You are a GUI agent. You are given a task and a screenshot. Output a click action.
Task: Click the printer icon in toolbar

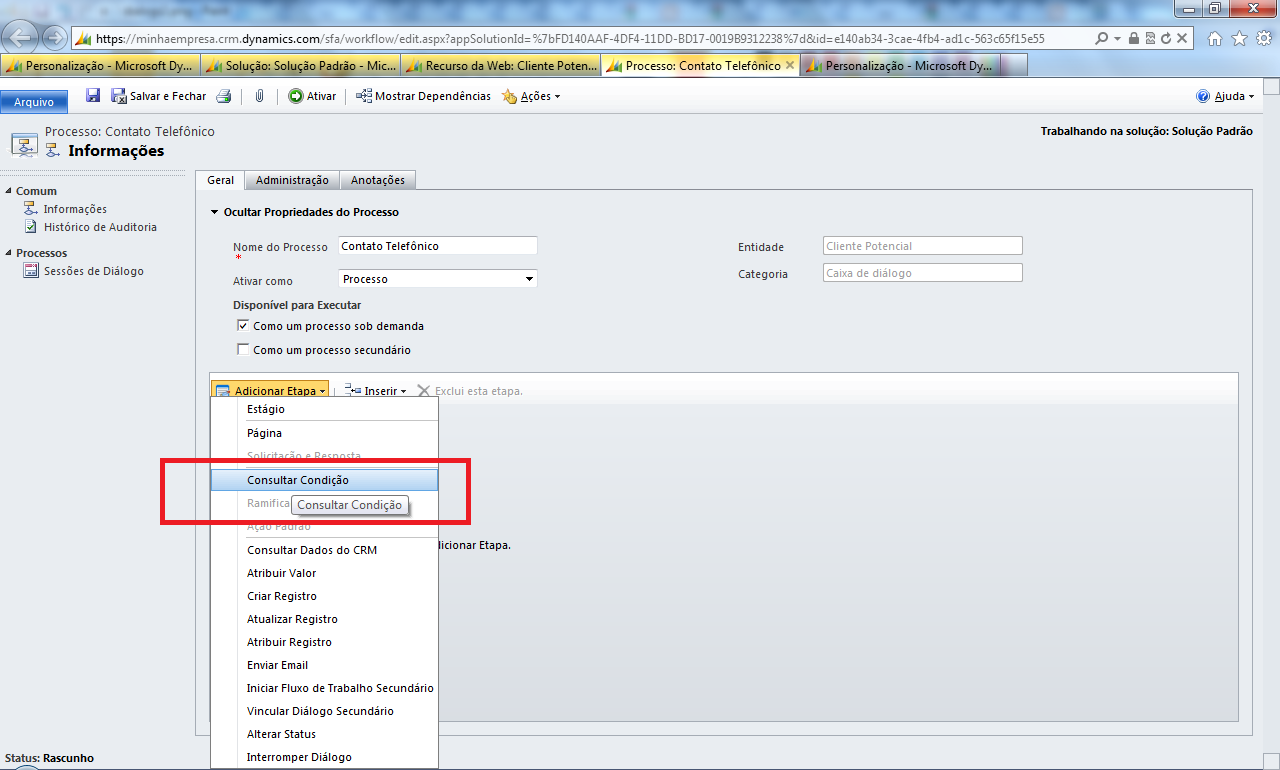pos(224,96)
